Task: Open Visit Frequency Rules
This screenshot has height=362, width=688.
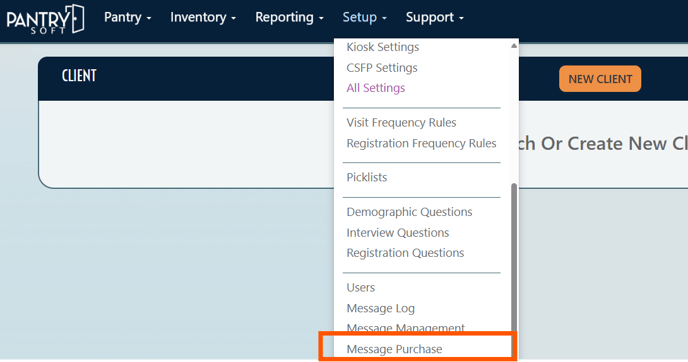Action: tap(401, 122)
